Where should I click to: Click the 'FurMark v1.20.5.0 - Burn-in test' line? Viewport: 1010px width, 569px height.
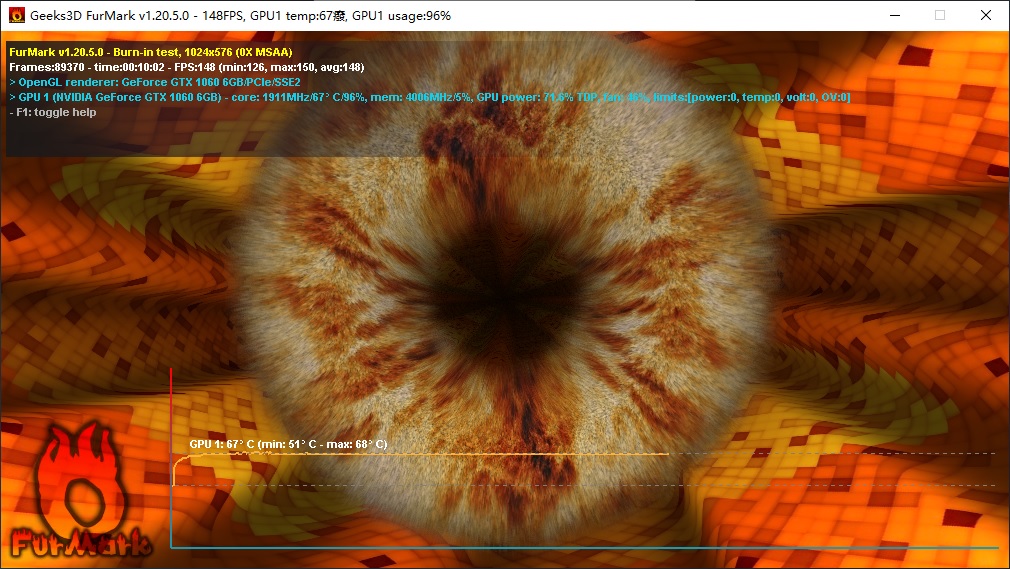(151, 52)
